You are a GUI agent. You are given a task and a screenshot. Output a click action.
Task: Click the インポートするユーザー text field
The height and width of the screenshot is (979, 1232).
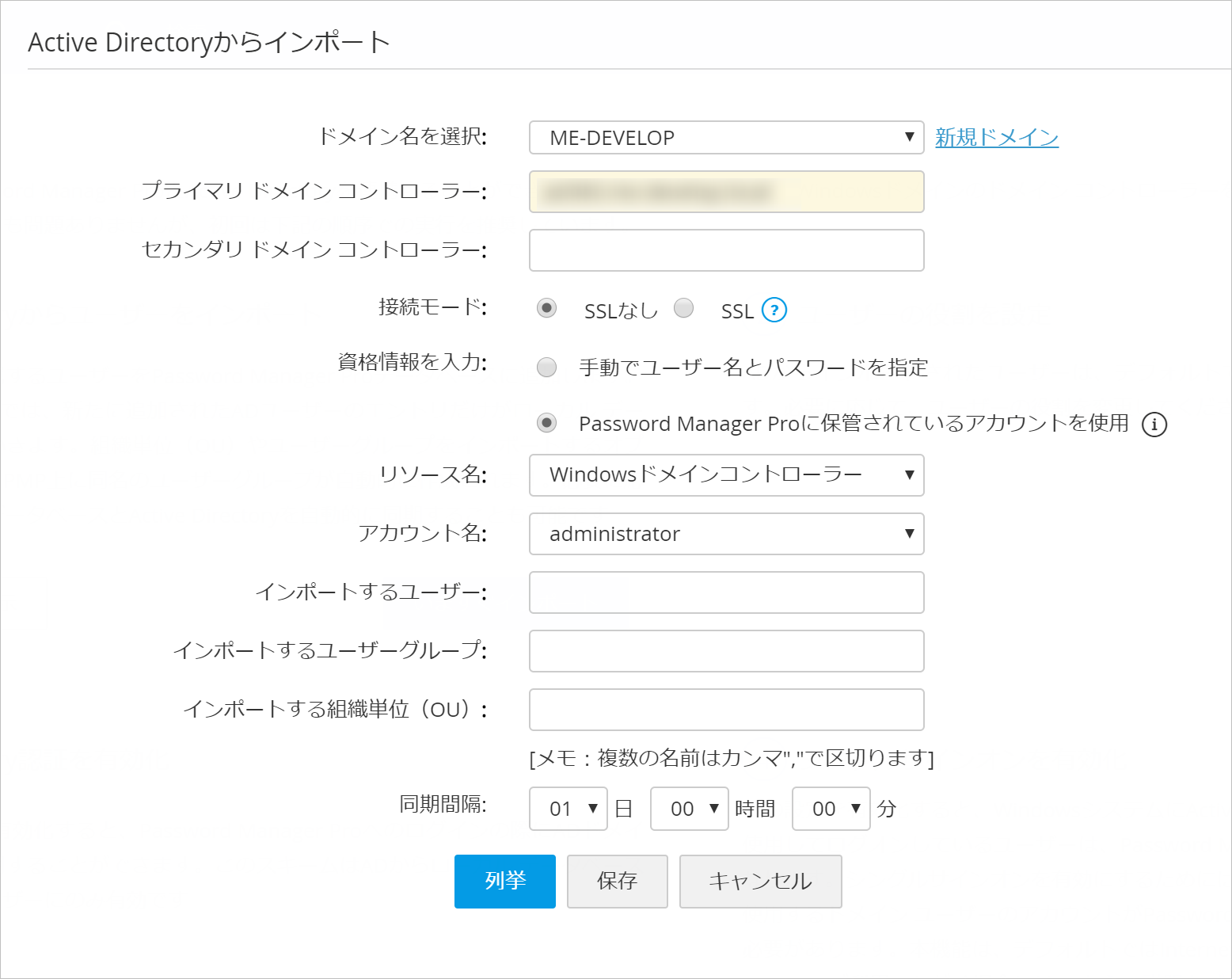pyautogui.click(x=726, y=592)
